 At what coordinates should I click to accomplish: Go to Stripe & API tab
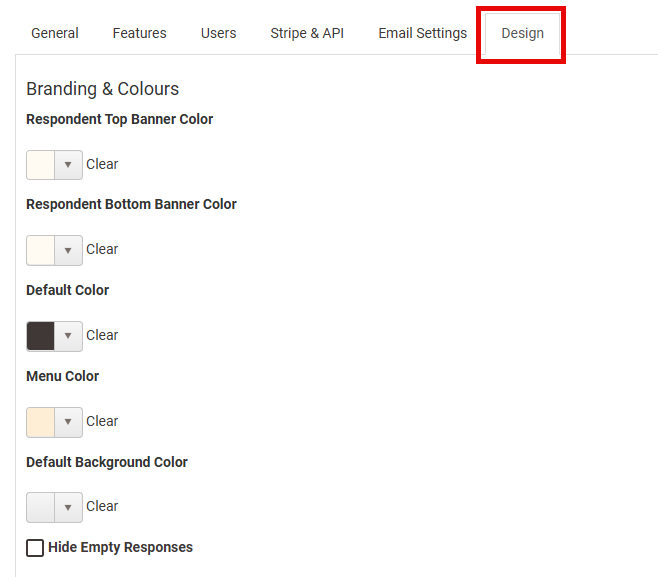point(307,33)
